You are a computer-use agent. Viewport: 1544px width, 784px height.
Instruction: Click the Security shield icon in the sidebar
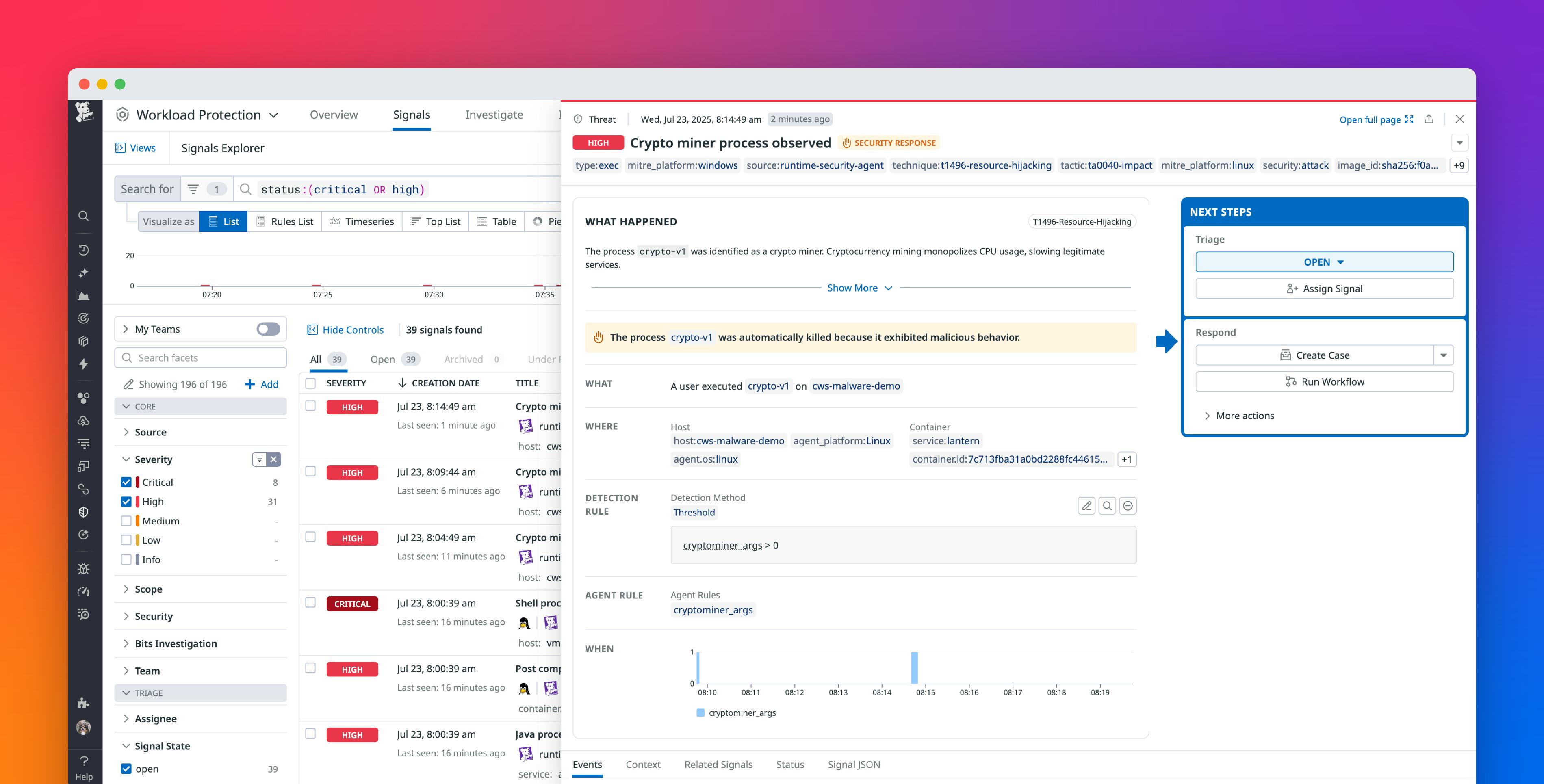pos(84,511)
